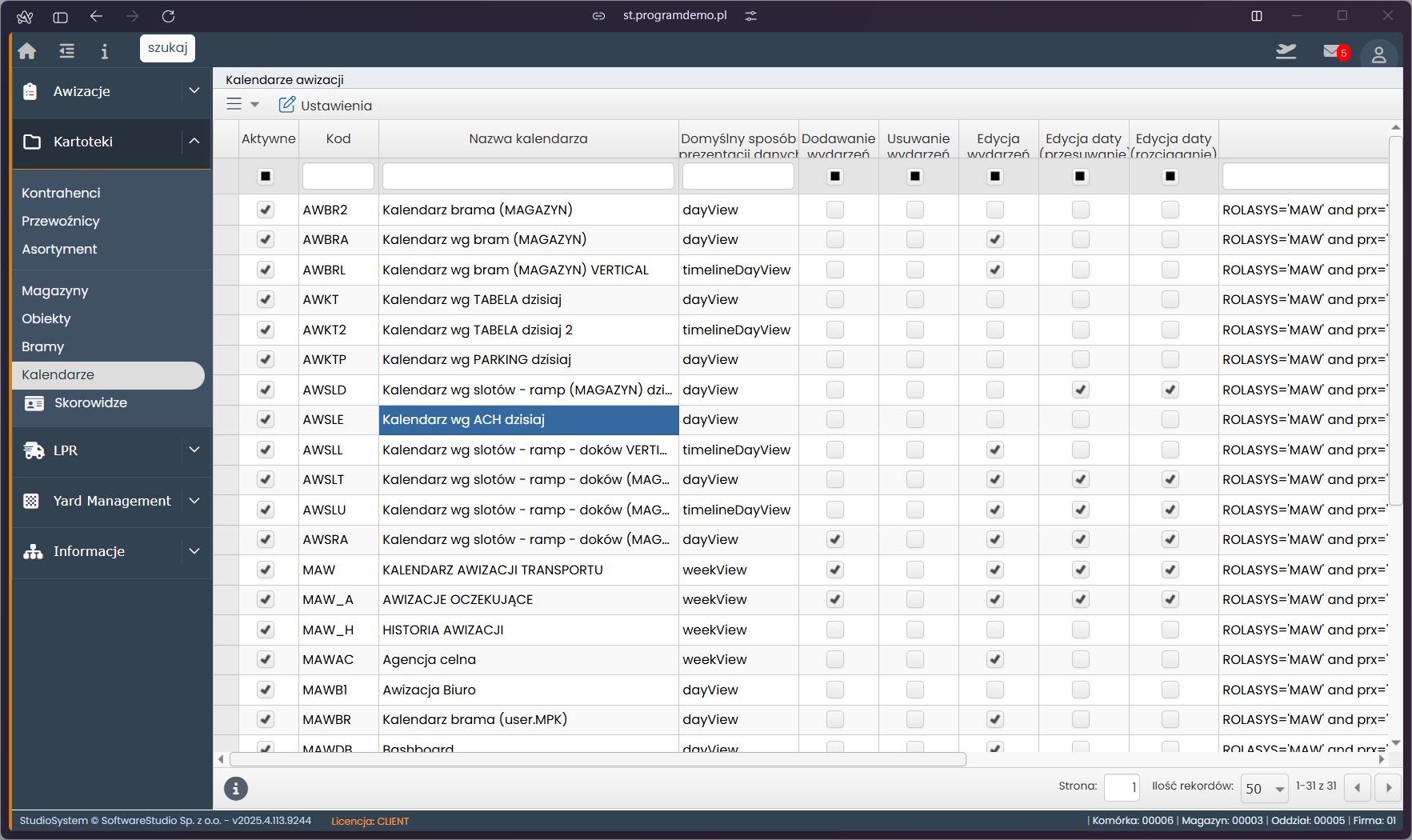Open the user profile icon
Viewport: 1412px width, 840px height.
pyautogui.click(x=1378, y=54)
